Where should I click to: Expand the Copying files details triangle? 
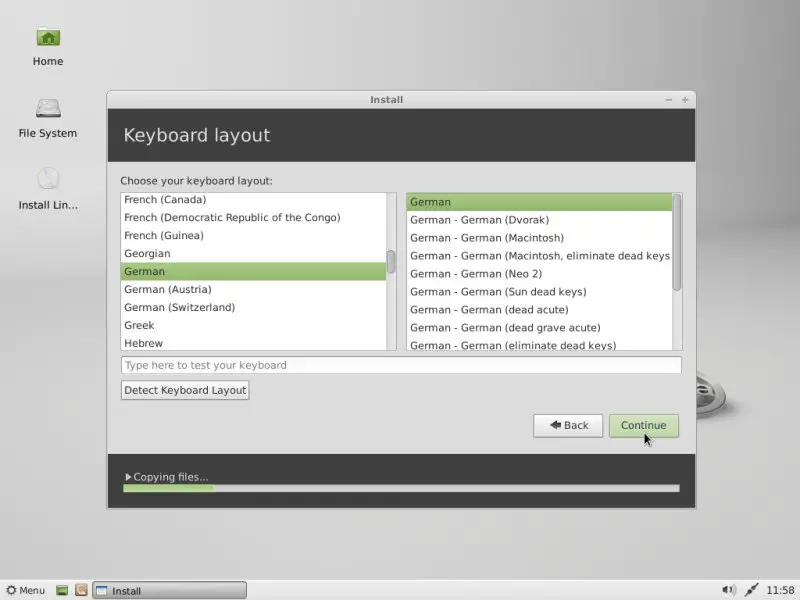pyautogui.click(x=128, y=477)
